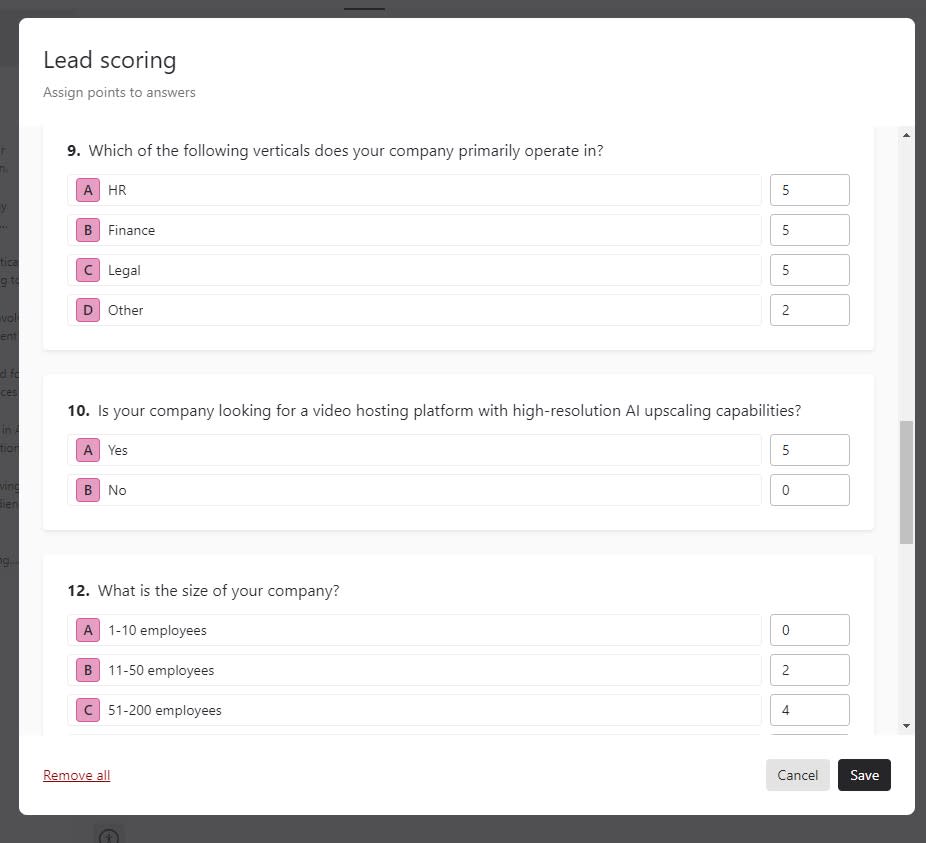Click the Remove all link
Image resolution: width=926 pixels, height=843 pixels.
pyautogui.click(x=76, y=775)
